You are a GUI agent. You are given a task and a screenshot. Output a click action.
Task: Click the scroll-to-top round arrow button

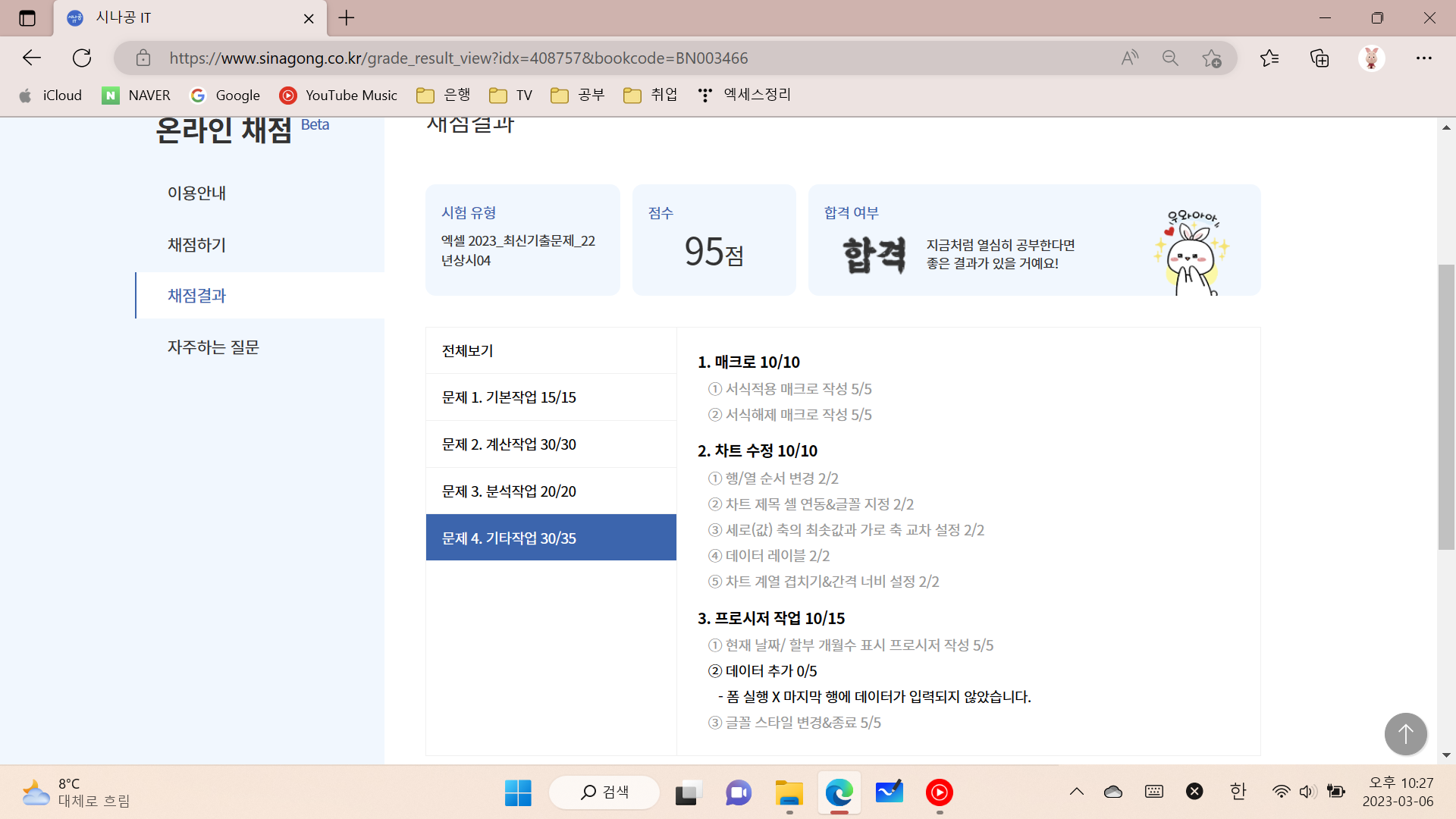(x=1405, y=733)
